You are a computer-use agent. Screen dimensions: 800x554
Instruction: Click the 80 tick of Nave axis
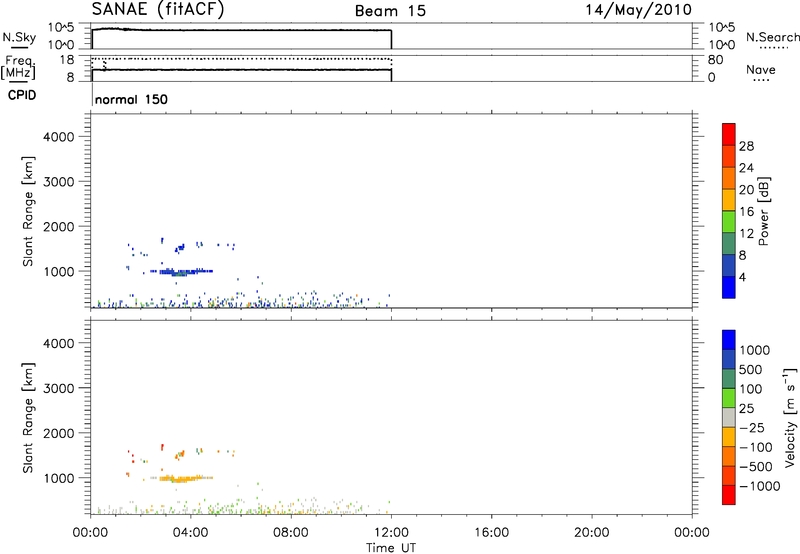tap(716, 60)
